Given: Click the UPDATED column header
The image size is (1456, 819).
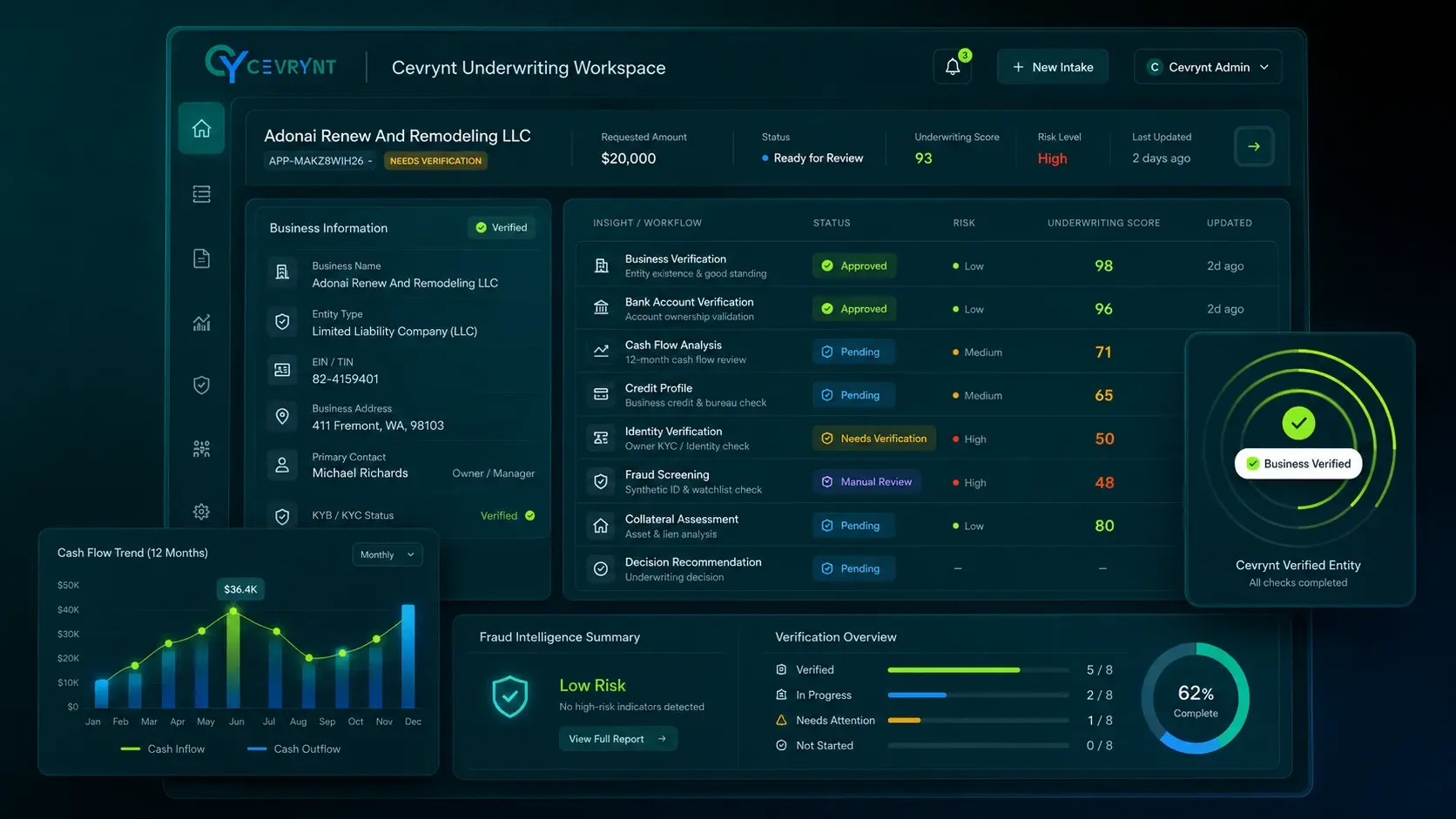Looking at the screenshot, I should click(x=1229, y=223).
